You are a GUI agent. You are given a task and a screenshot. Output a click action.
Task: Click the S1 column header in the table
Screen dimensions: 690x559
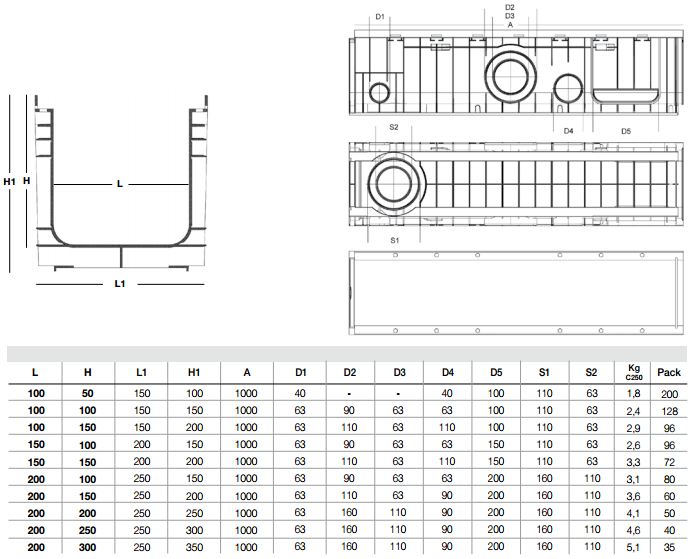(x=544, y=372)
